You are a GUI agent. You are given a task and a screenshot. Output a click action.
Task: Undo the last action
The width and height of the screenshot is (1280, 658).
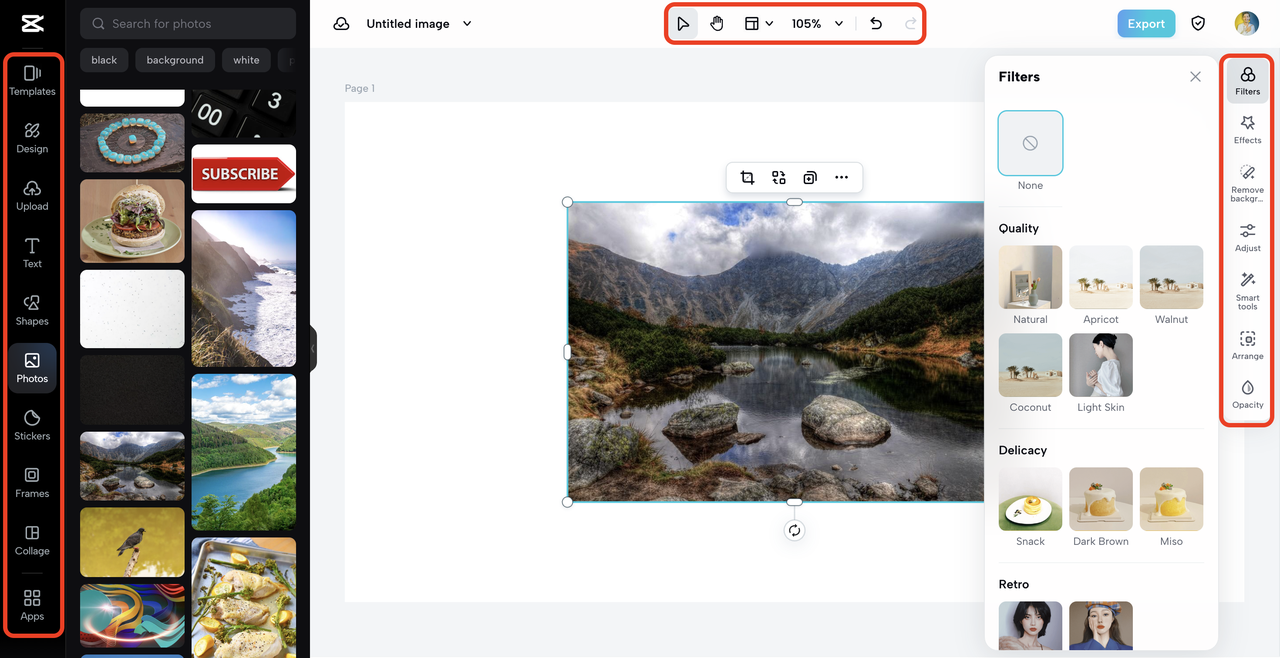pos(876,24)
